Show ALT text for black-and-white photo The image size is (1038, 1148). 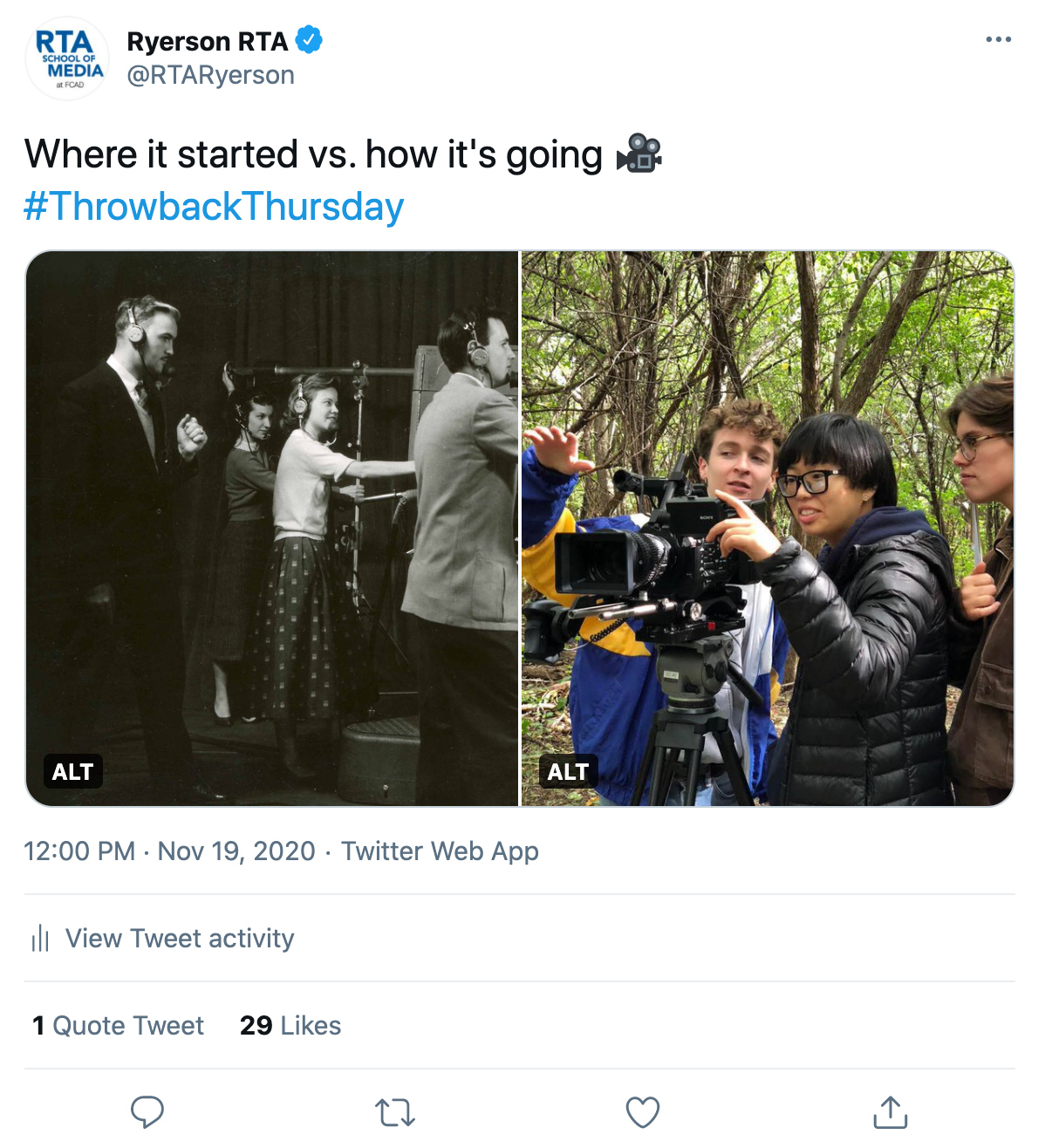click(x=72, y=771)
